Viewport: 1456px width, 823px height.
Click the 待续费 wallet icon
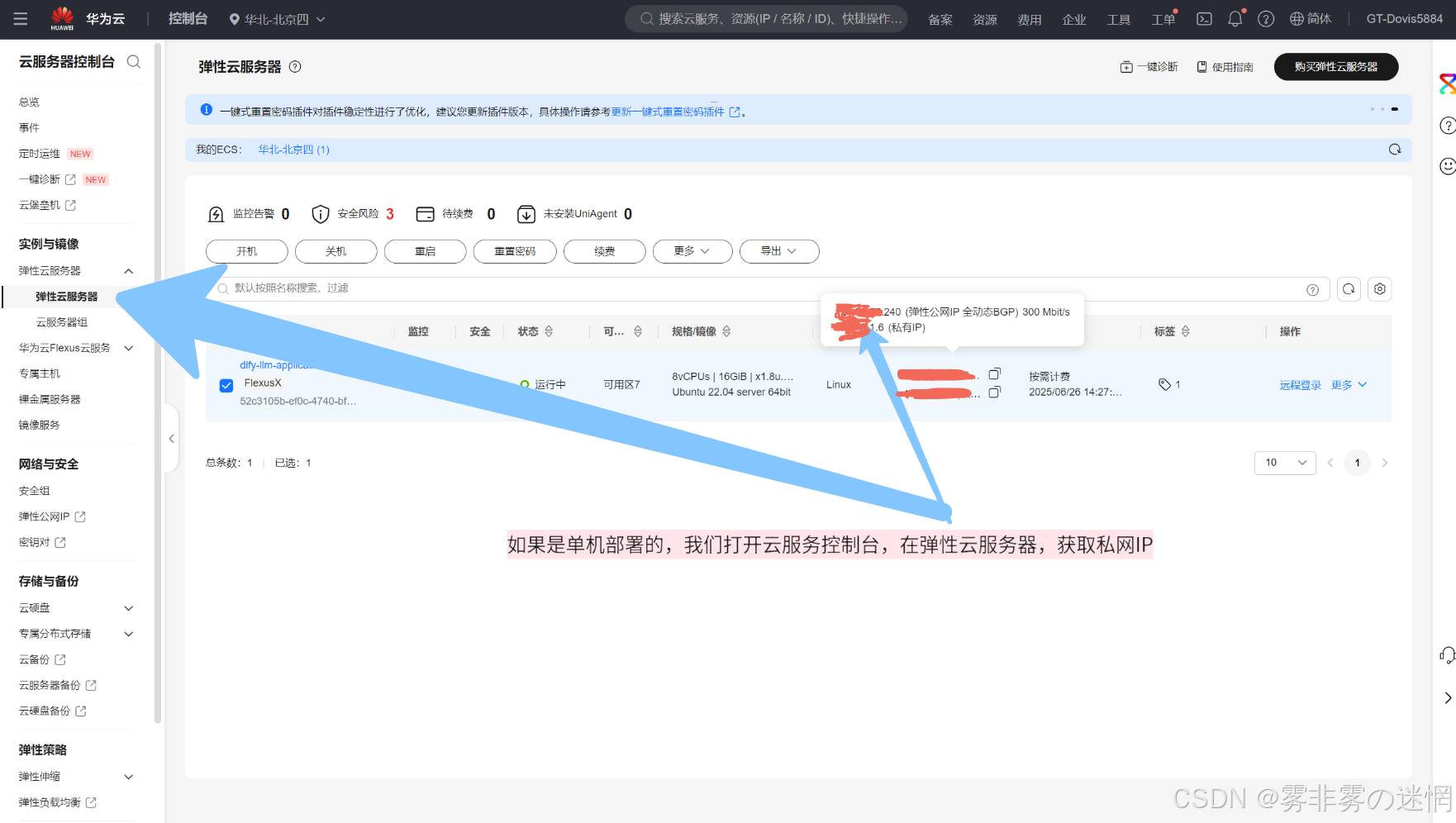(425, 214)
